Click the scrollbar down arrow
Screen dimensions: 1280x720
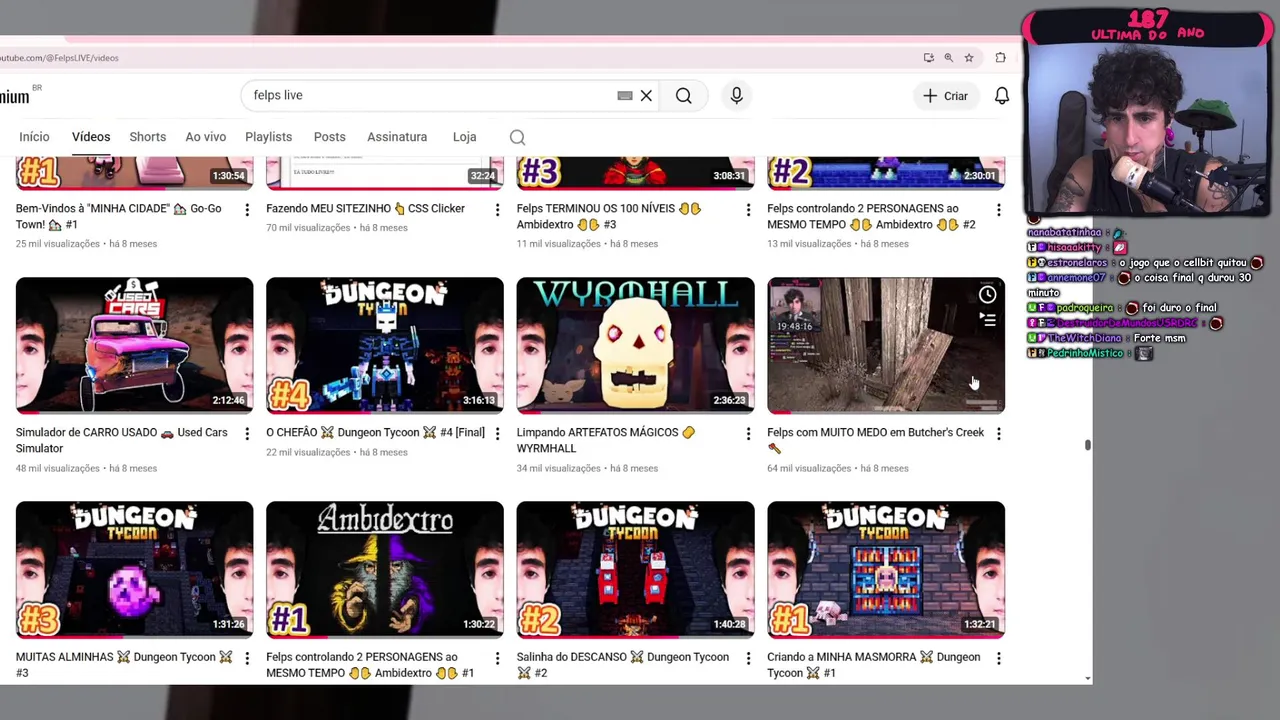1087,679
